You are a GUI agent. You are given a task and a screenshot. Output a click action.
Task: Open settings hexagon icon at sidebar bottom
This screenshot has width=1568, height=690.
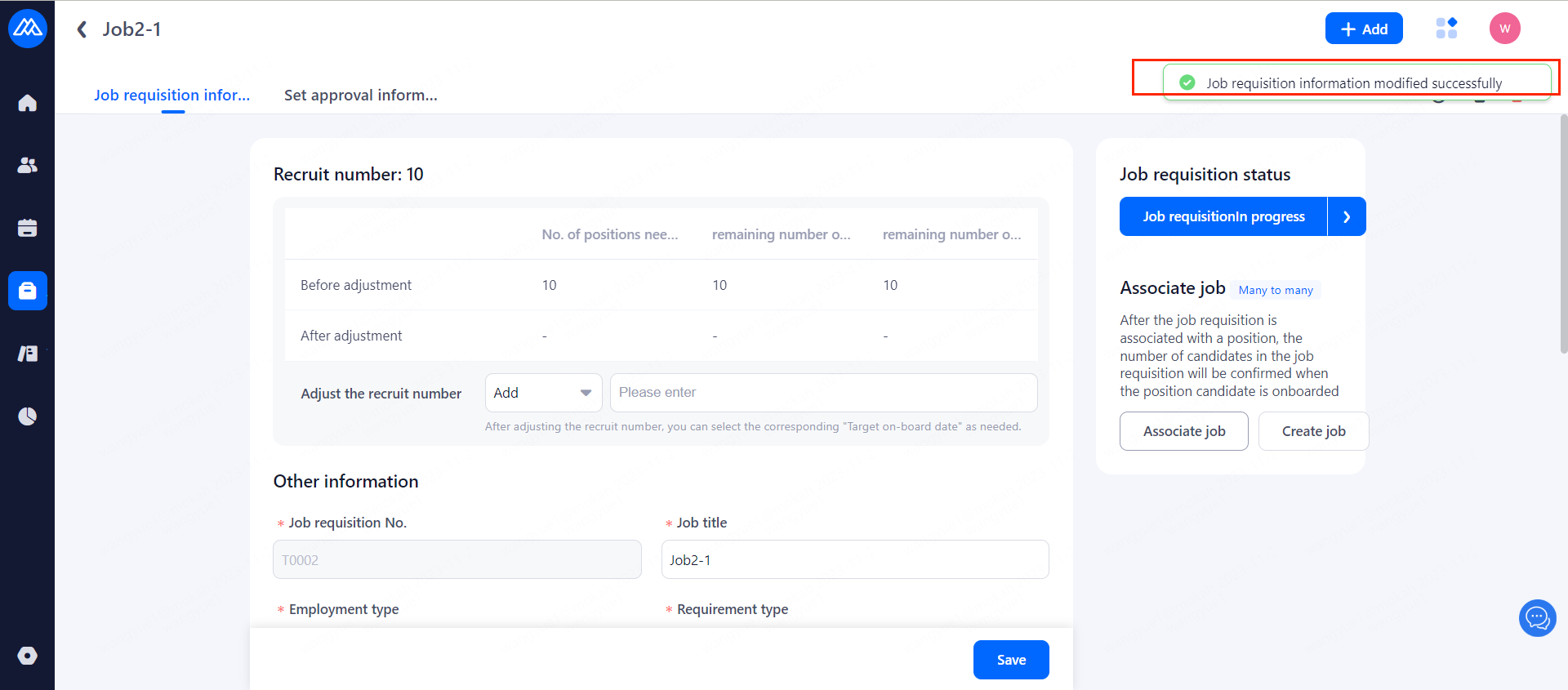[x=27, y=656]
